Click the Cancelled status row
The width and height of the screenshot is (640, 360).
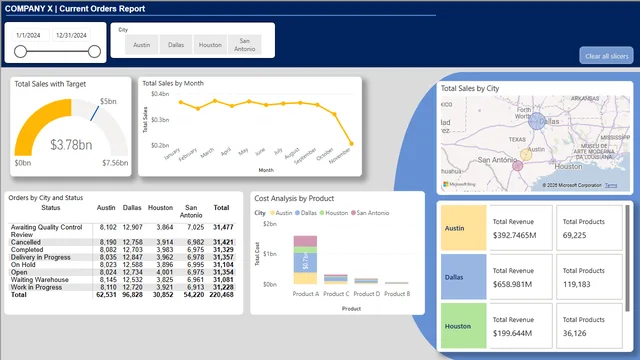122,242
